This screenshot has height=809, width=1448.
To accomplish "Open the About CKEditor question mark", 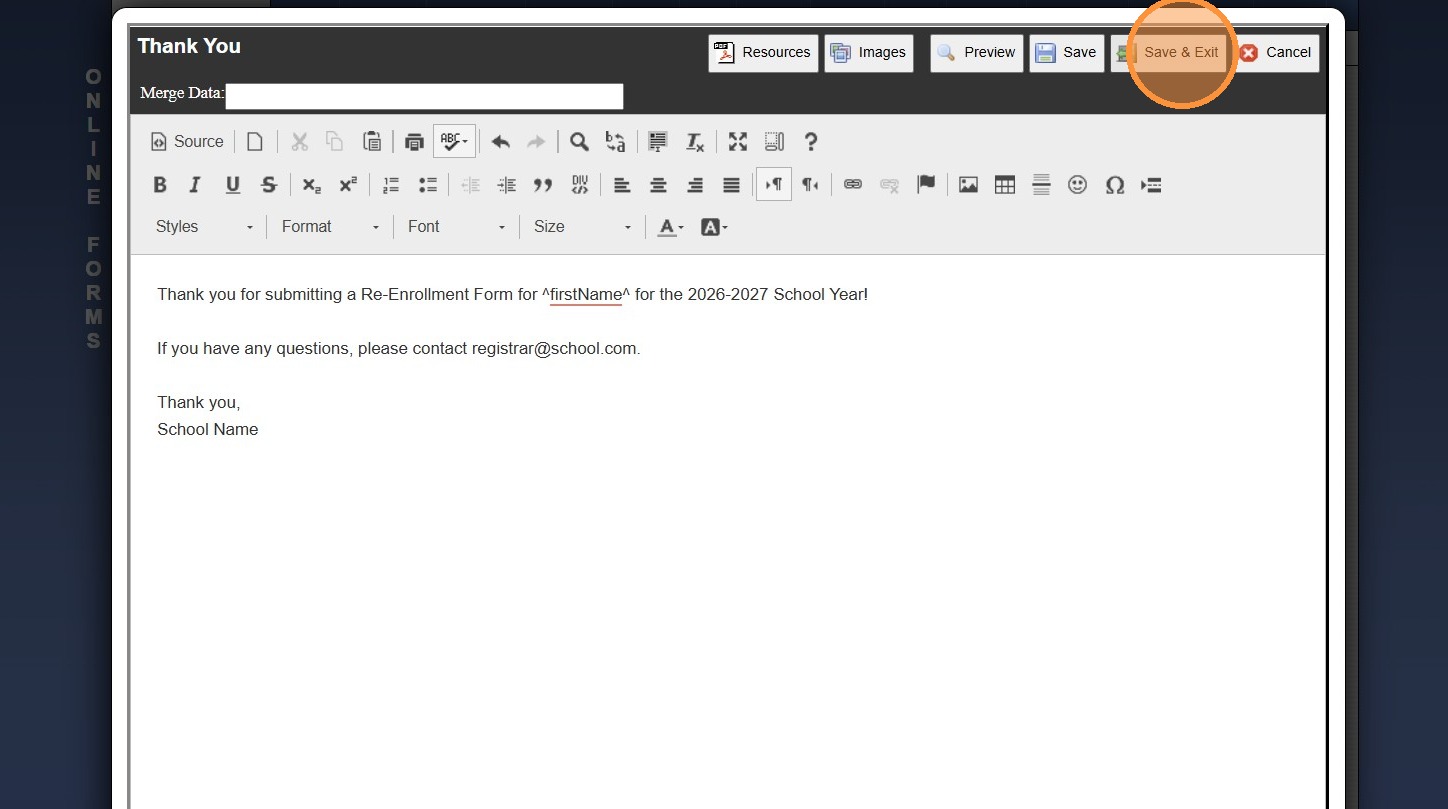I will tap(811, 142).
